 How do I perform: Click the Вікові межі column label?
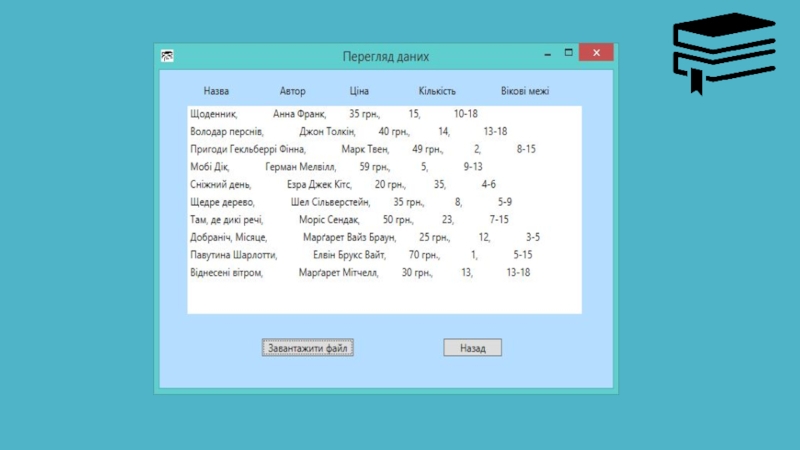click(x=525, y=91)
